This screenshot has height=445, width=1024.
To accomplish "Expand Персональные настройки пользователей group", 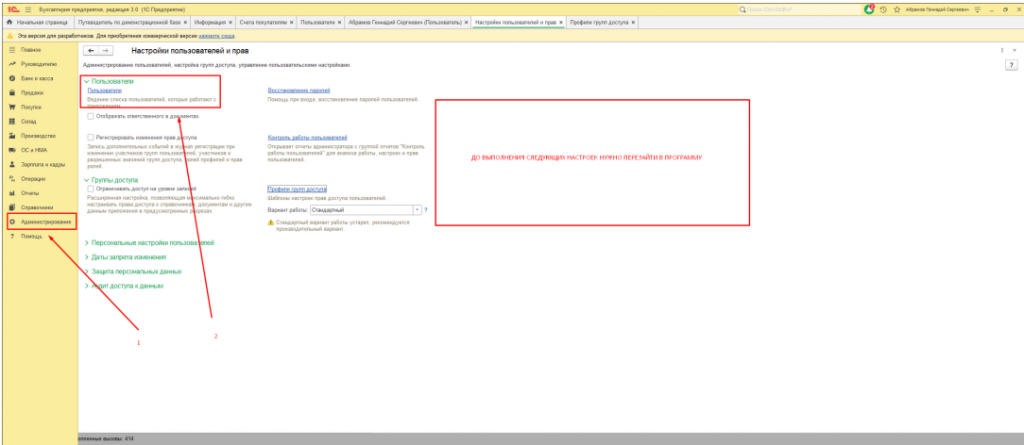I will pyautogui.click(x=150, y=242).
